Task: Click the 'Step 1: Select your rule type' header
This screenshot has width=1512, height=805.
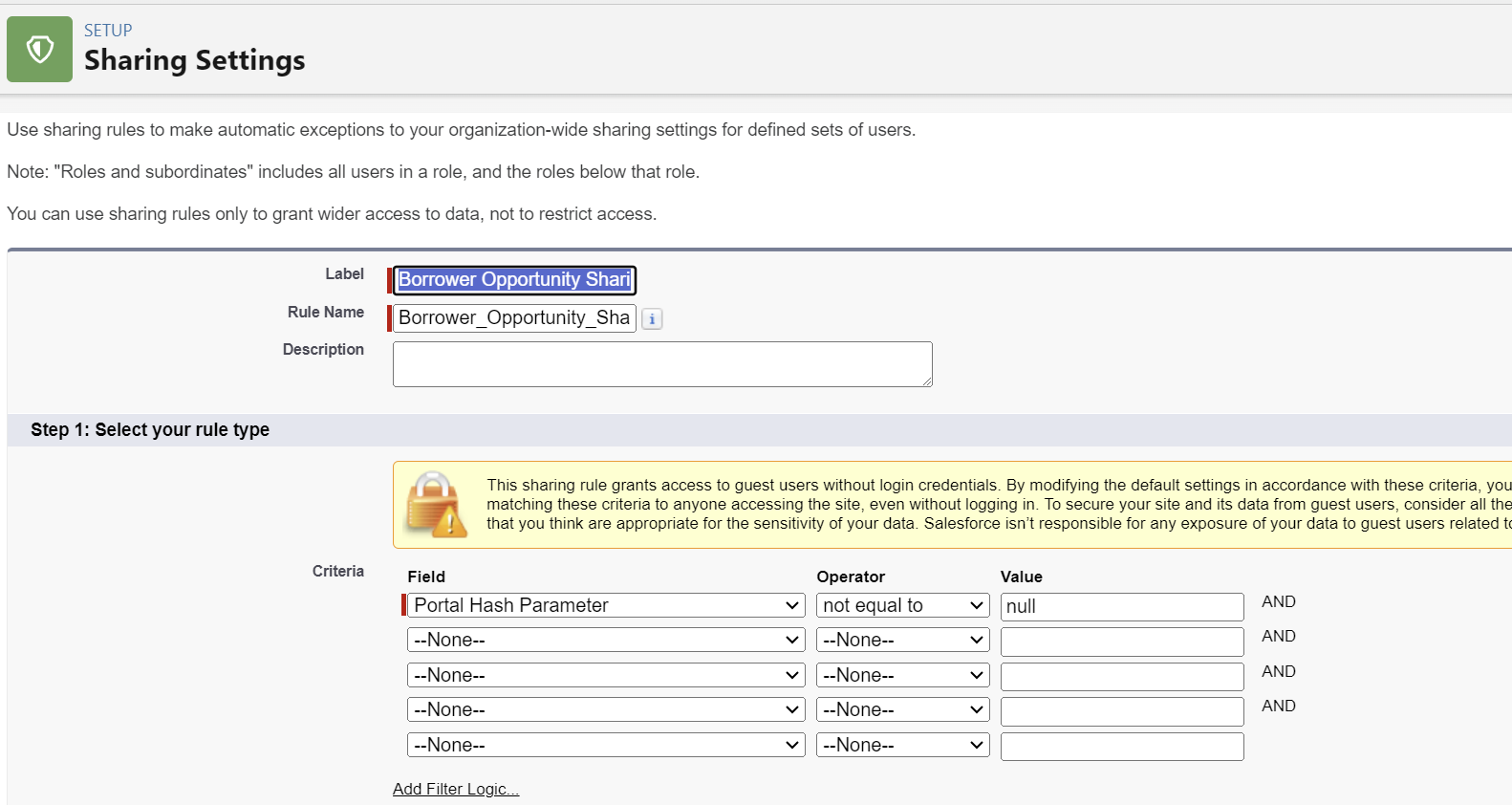Action: [x=150, y=429]
